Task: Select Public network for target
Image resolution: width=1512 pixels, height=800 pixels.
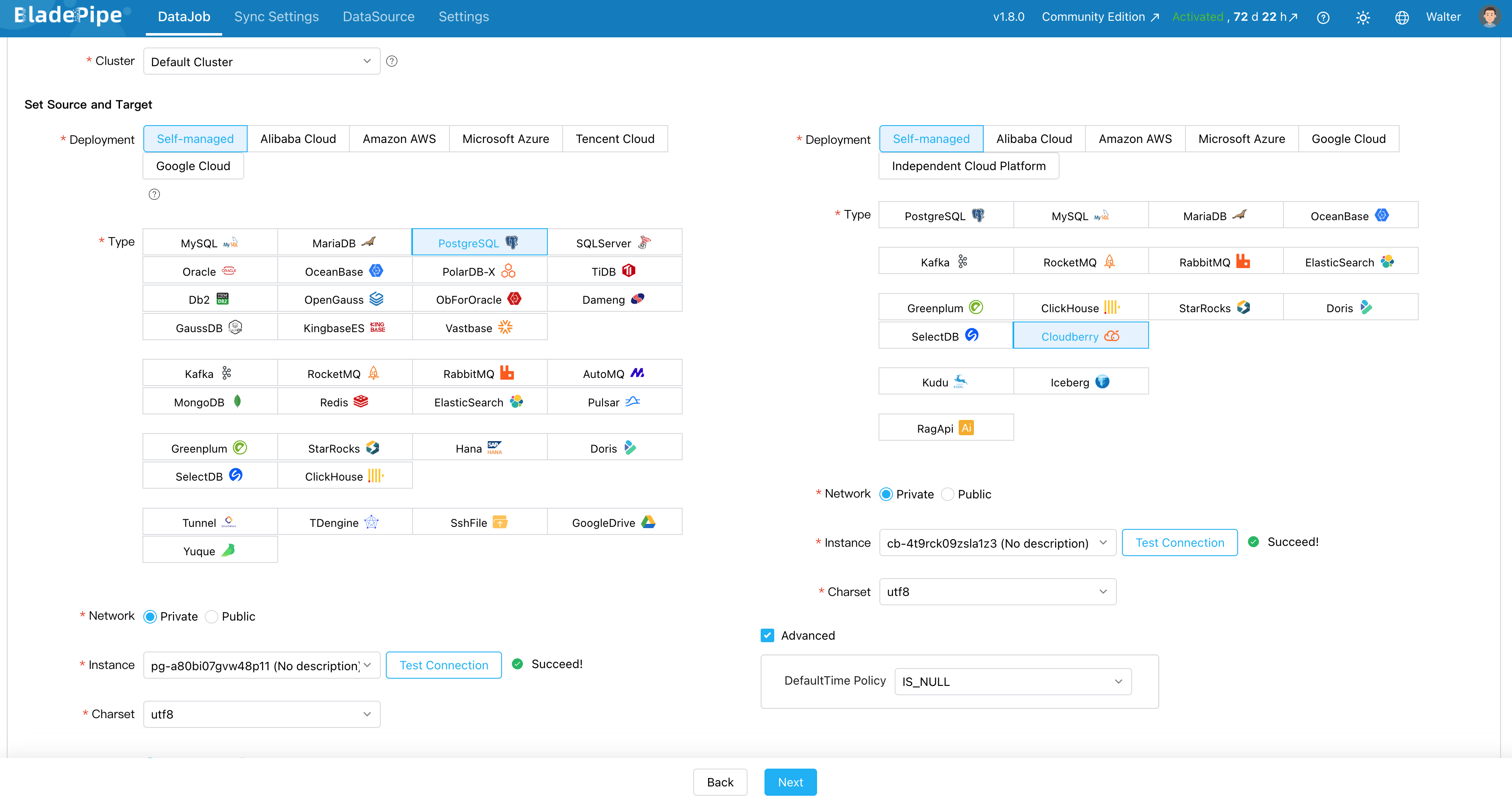Action: point(948,495)
